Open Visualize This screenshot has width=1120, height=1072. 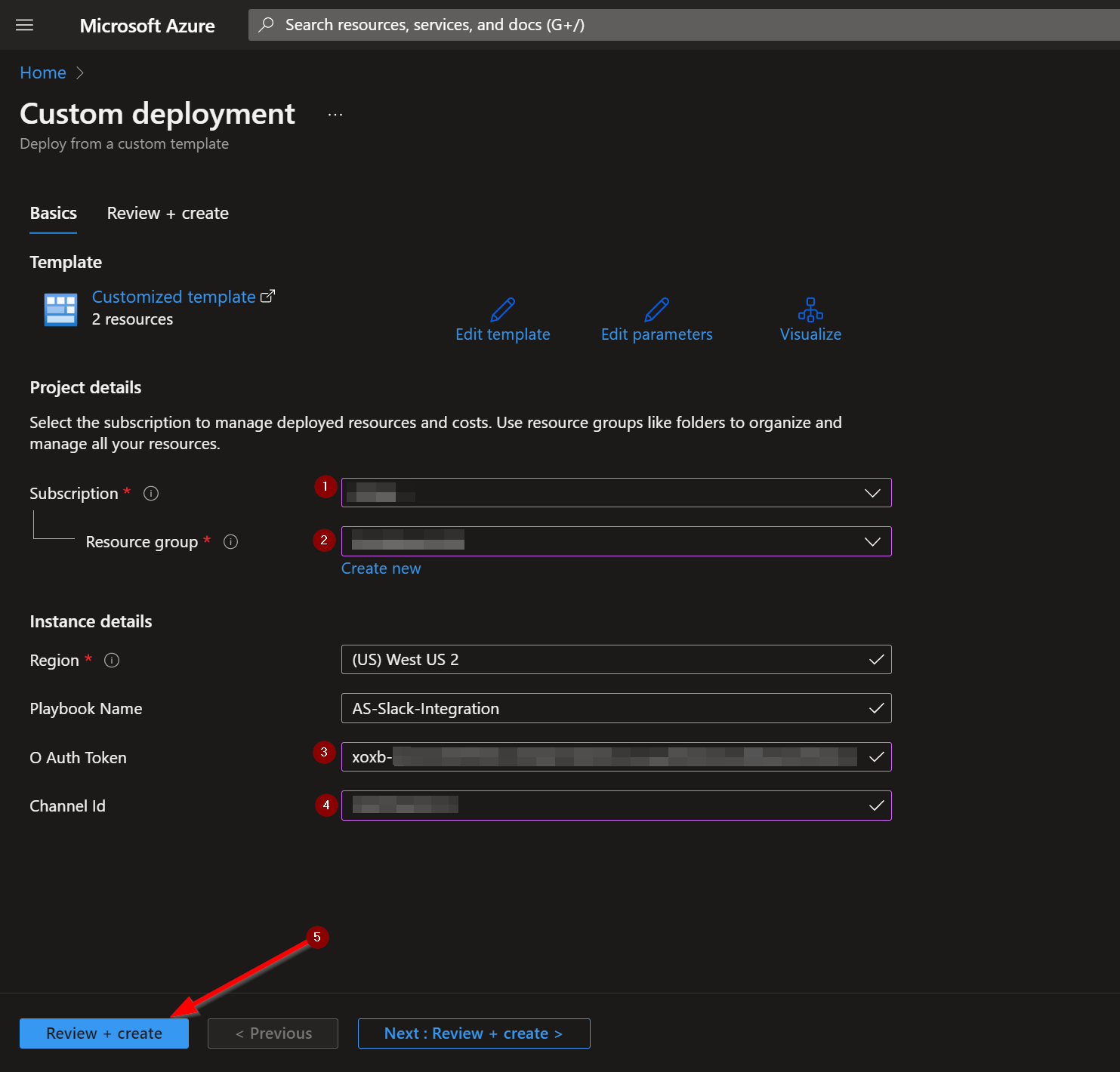[x=810, y=334]
